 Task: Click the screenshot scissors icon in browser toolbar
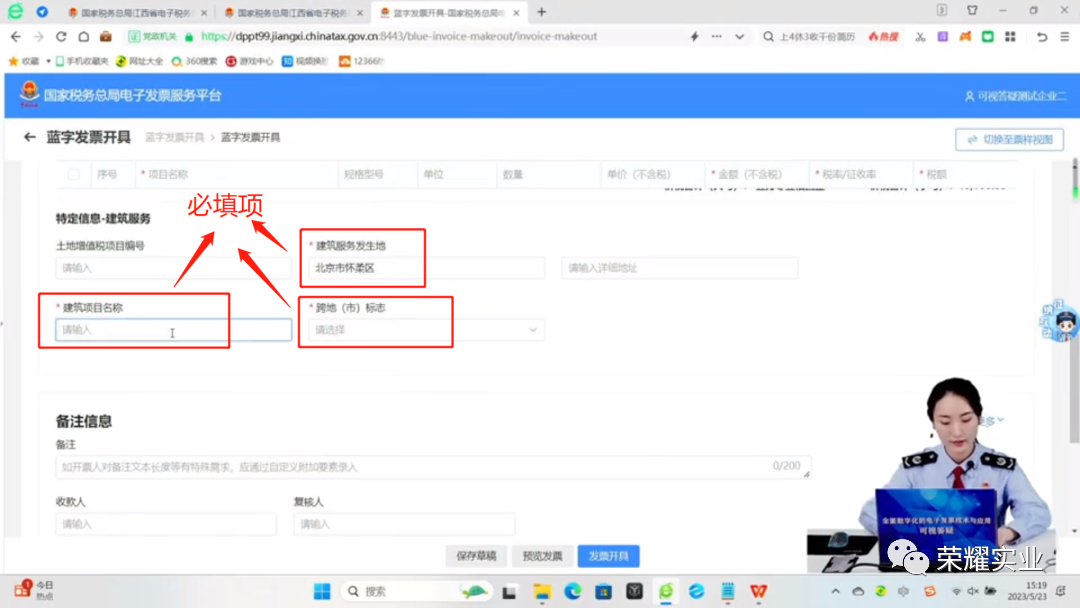(921, 36)
